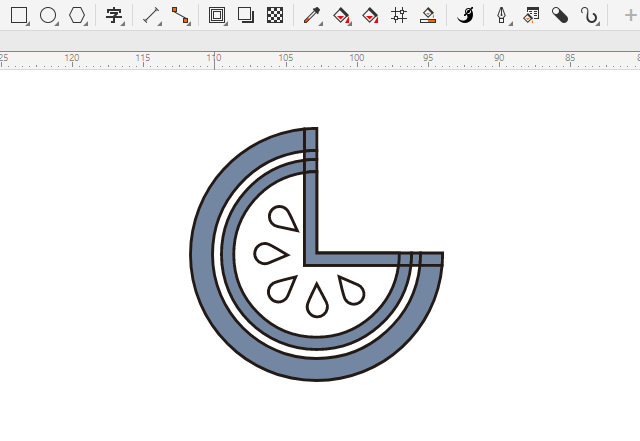Select the Text tool with 字 icon
This screenshot has height=441, width=640.
pyautogui.click(x=114, y=16)
